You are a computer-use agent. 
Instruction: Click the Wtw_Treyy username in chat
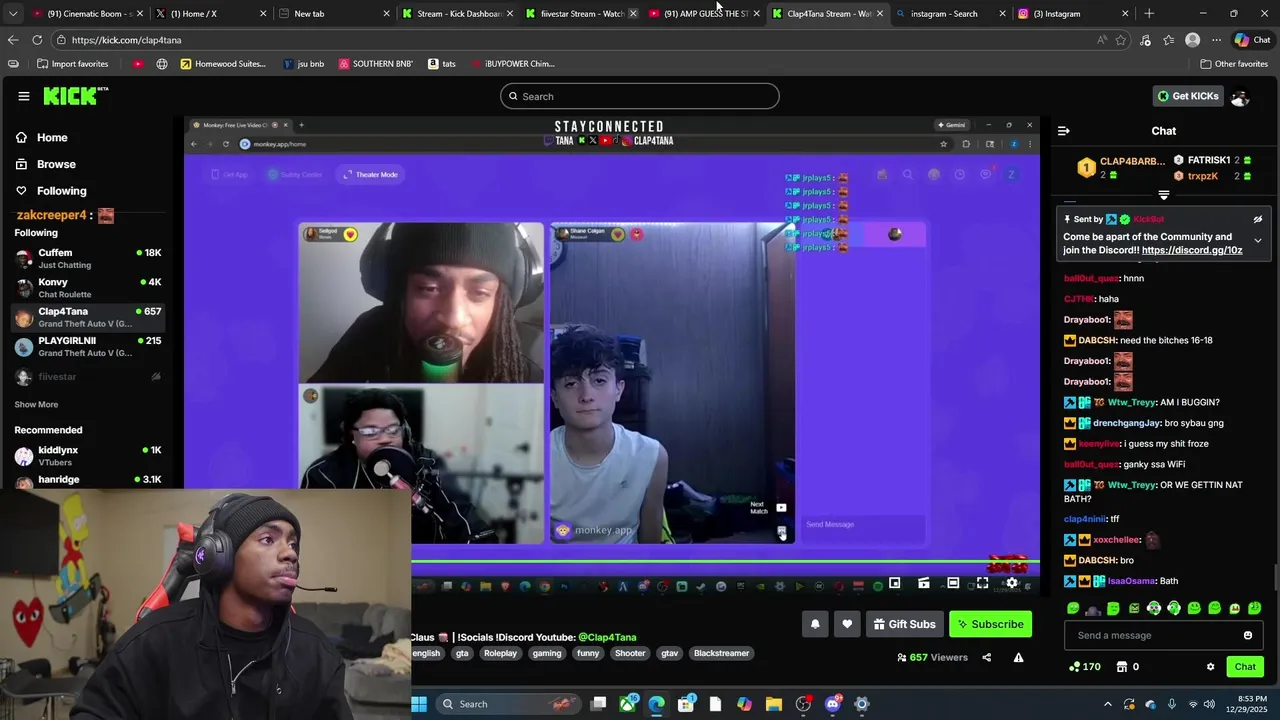[x=1131, y=402]
